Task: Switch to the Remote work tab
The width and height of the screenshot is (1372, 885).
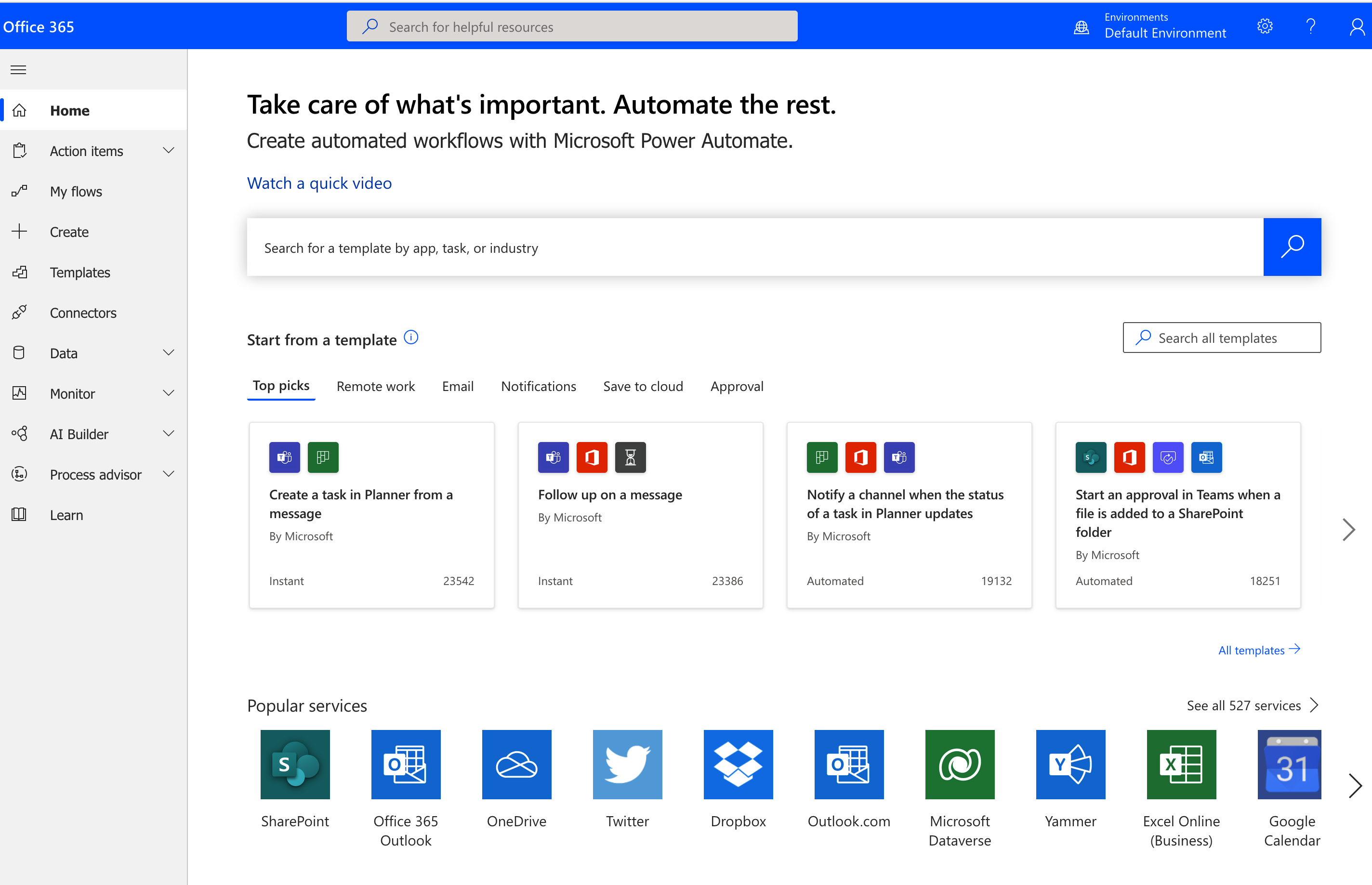Action: point(375,386)
